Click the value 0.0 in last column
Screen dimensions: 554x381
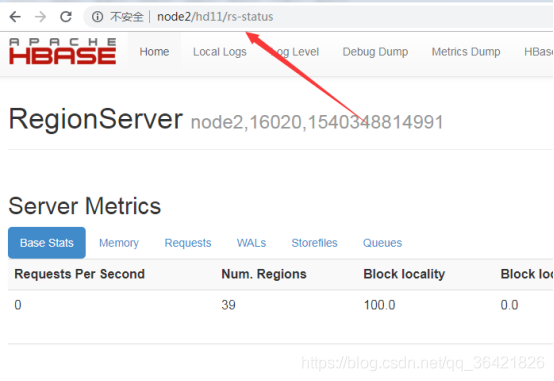pos(509,305)
